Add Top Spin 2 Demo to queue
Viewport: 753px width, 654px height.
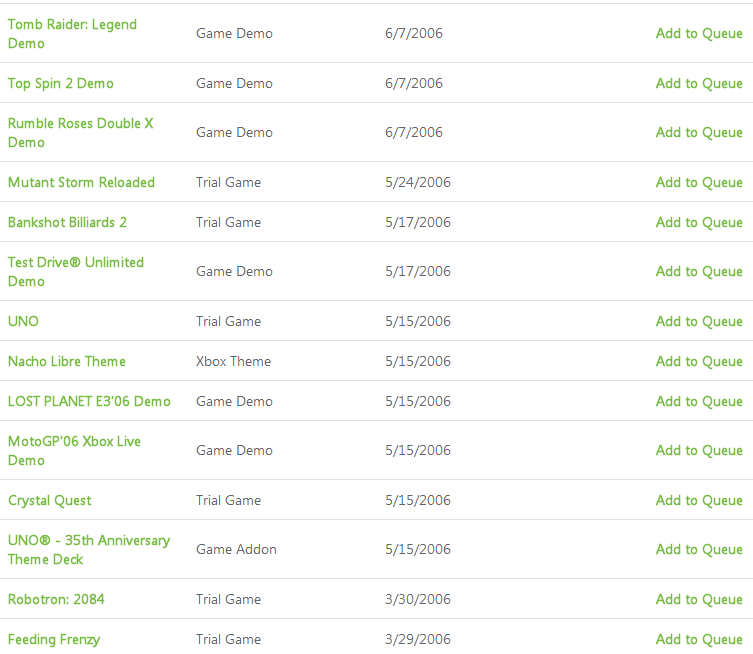[x=699, y=84]
